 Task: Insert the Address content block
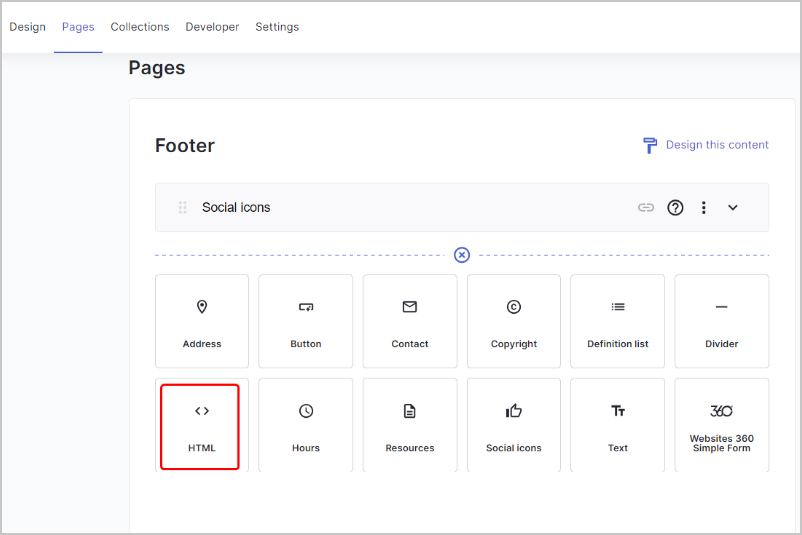tap(202, 321)
